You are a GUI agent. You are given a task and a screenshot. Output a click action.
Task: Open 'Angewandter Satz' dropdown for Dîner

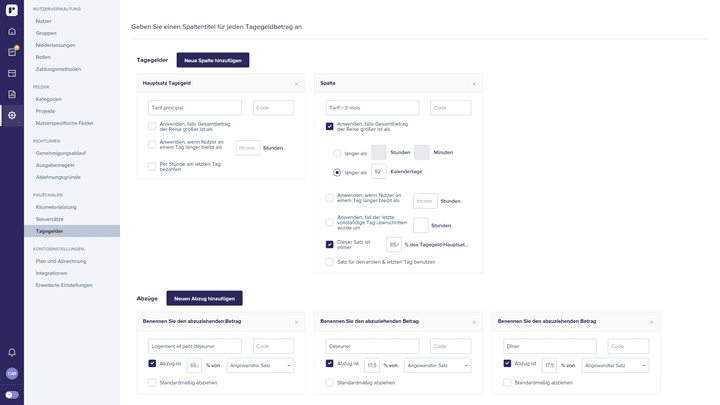pyautogui.click(x=615, y=365)
